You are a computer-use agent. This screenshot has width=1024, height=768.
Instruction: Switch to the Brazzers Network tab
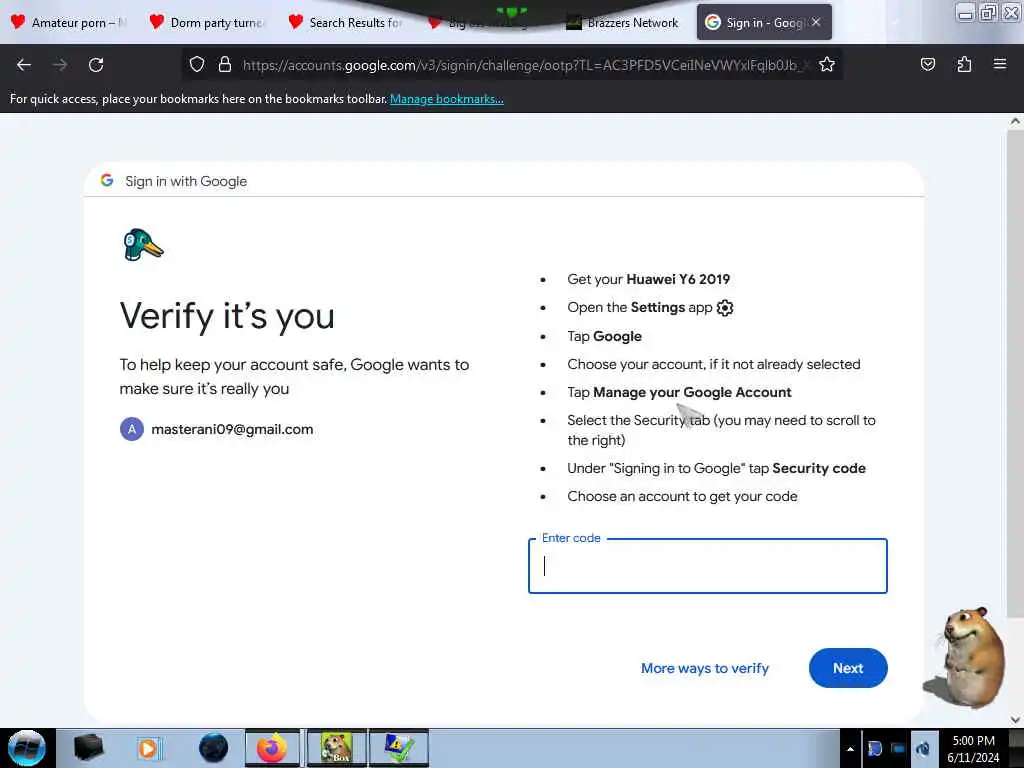[622, 22]
